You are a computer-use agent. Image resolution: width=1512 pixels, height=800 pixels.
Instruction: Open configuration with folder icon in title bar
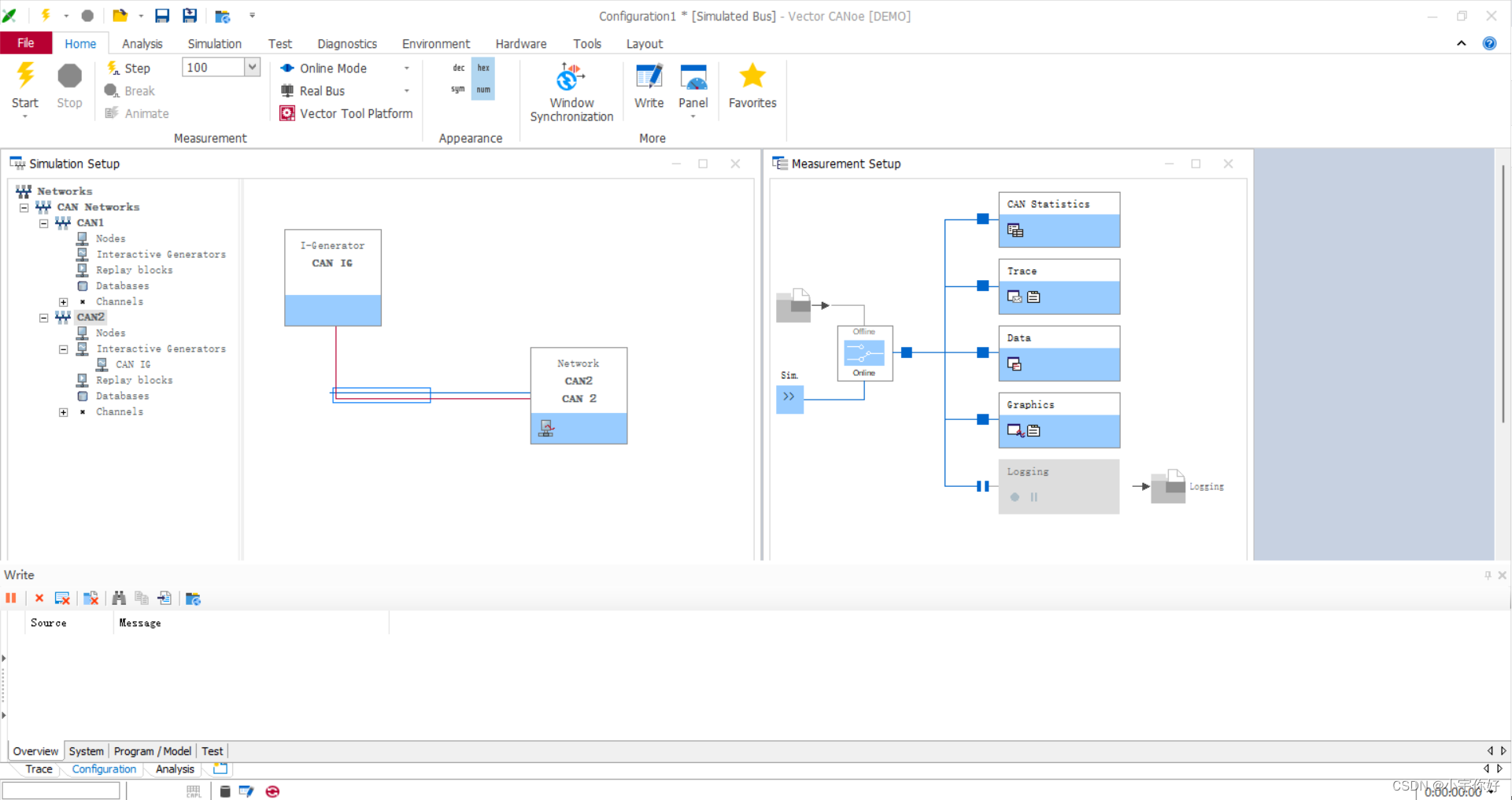120,16
